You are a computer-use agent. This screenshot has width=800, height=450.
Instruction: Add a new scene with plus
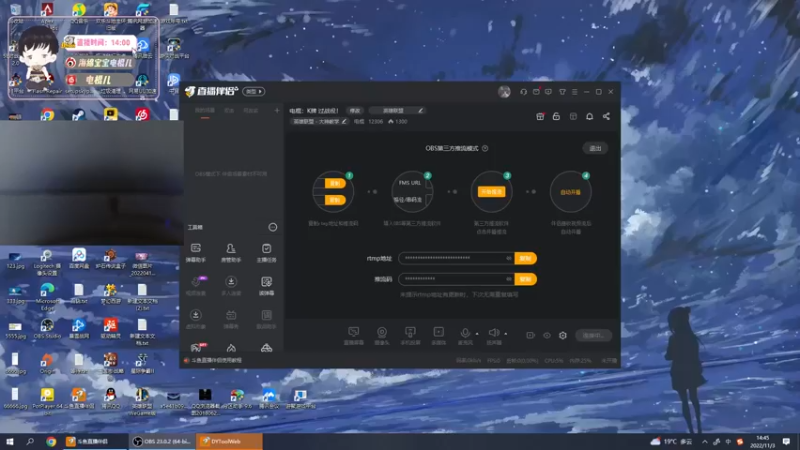tap(277, 110)
